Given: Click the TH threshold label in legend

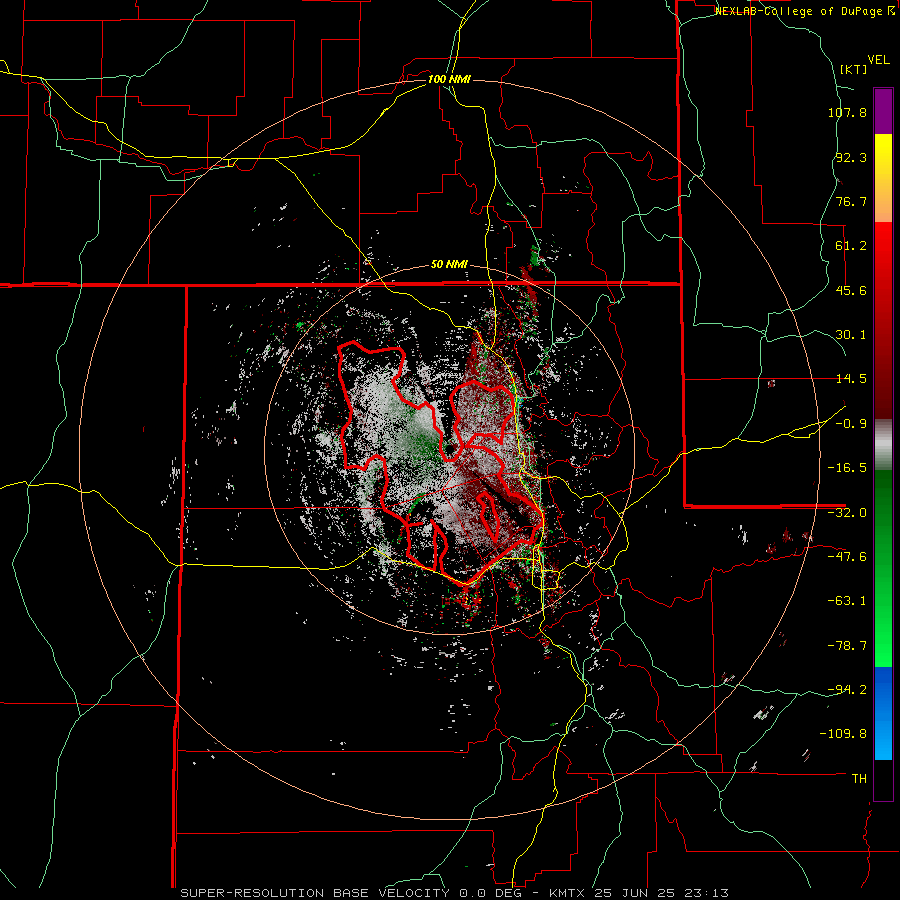Looking at the screenshot, I should click(859, 779).
